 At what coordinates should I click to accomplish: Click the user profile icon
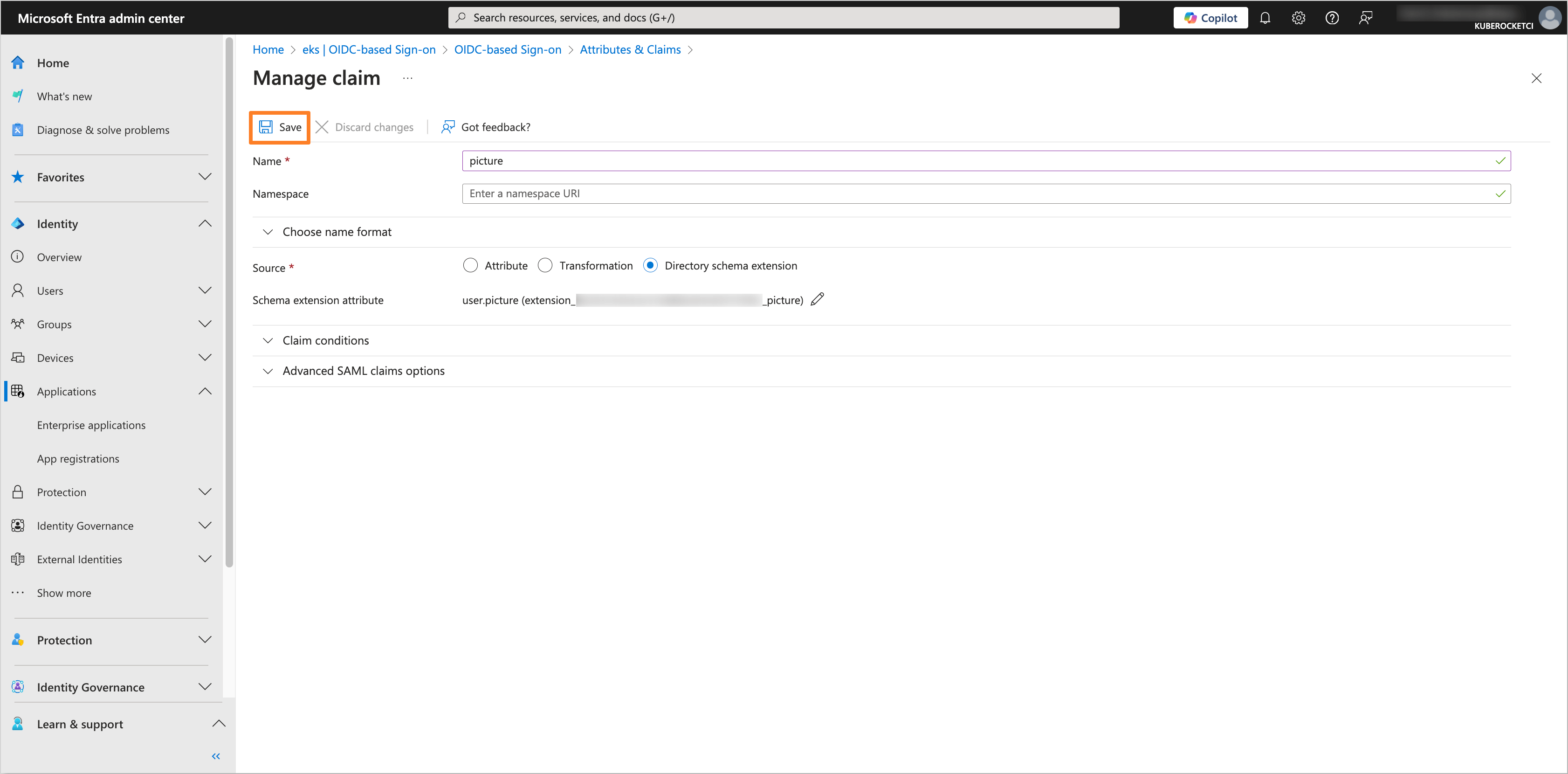pos(1549,17)
